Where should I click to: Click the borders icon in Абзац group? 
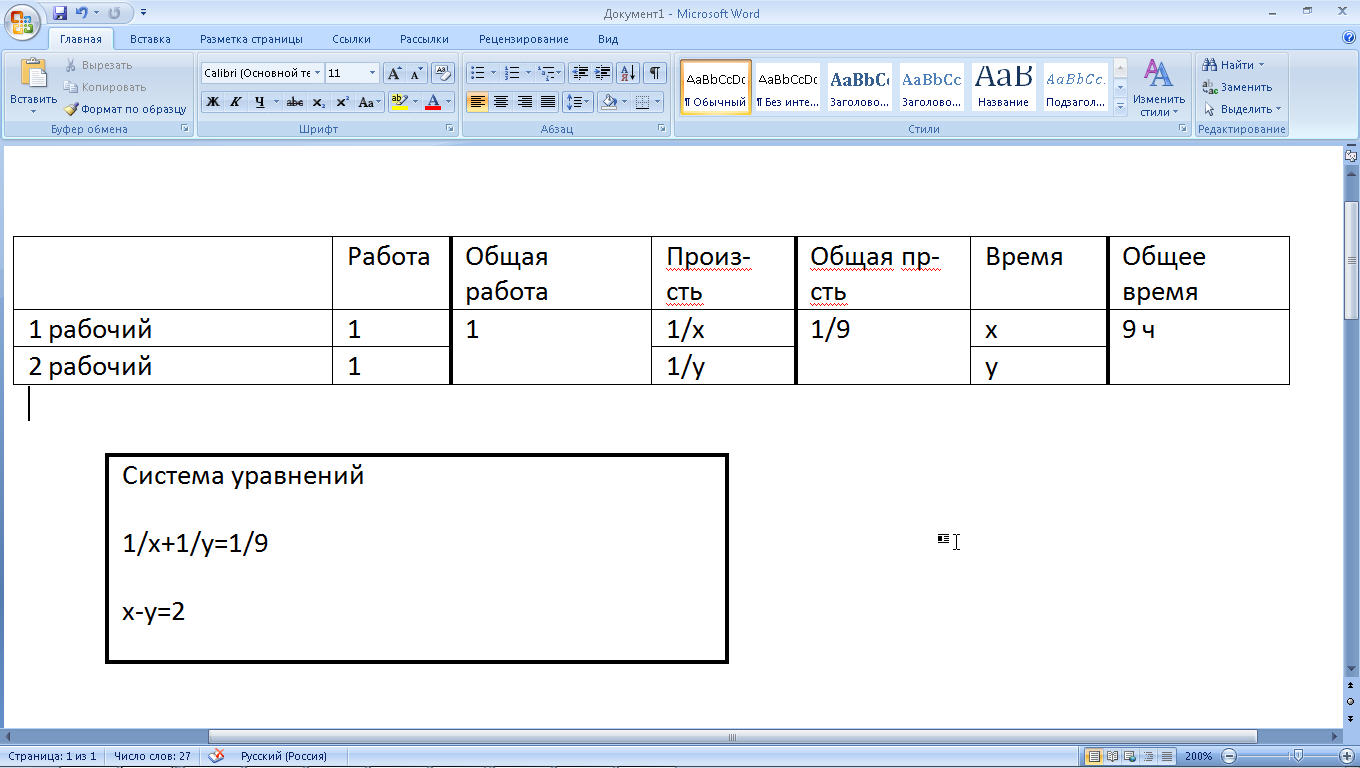(642, 102)
